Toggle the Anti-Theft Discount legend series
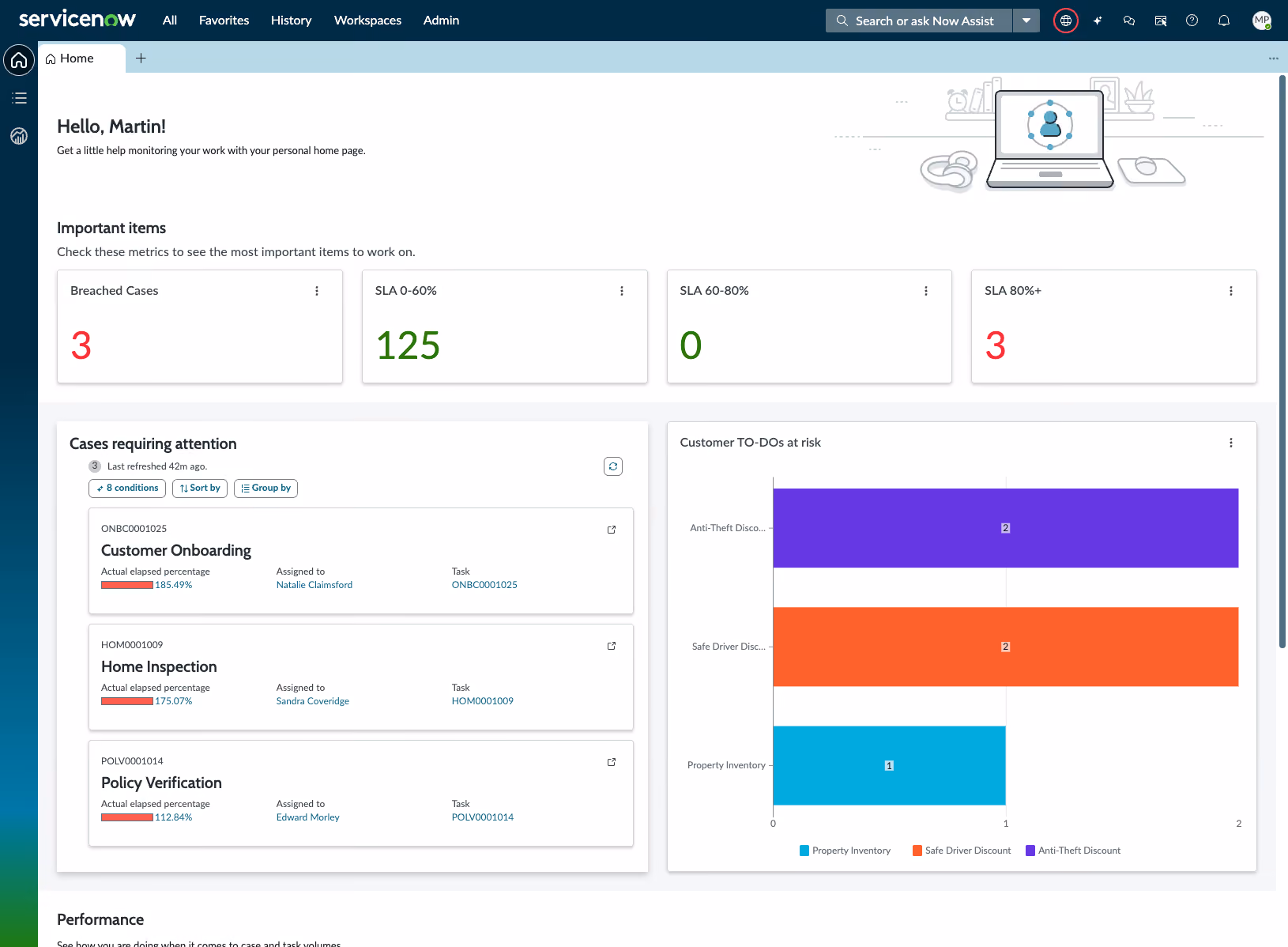This screenshot has height=947, width=1288. pos(1073,851)
